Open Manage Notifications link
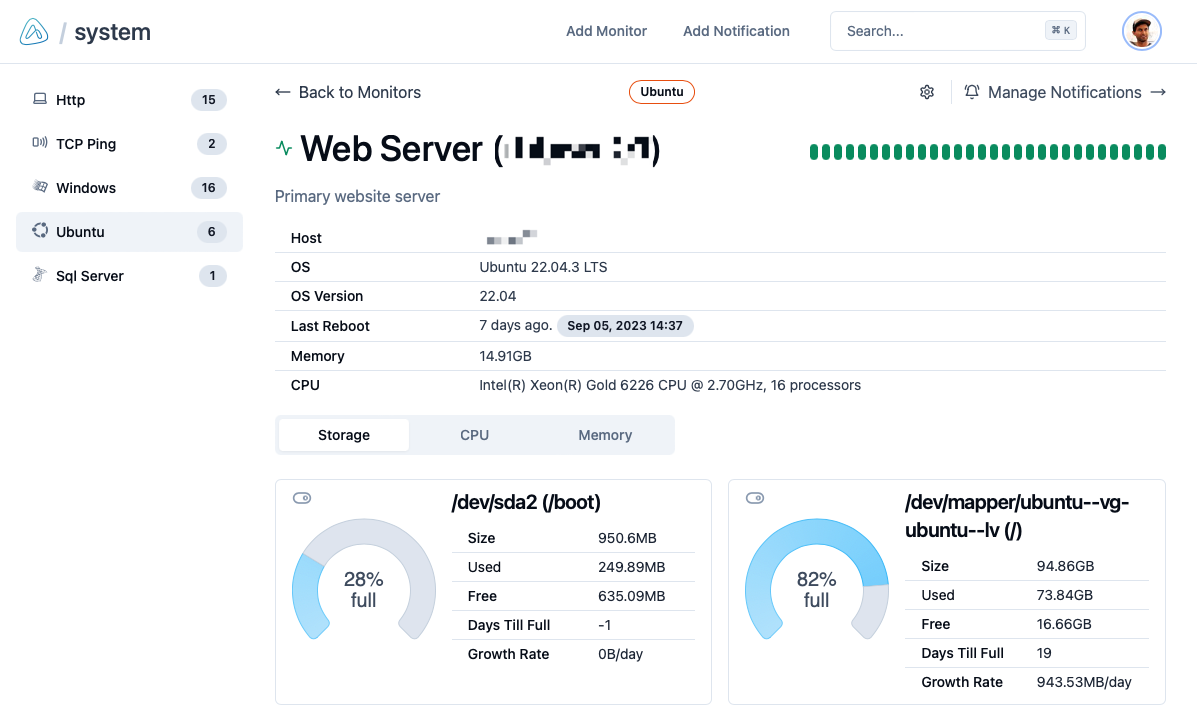The height and width of the screenshot is (717, 1197). (1065, 92)
